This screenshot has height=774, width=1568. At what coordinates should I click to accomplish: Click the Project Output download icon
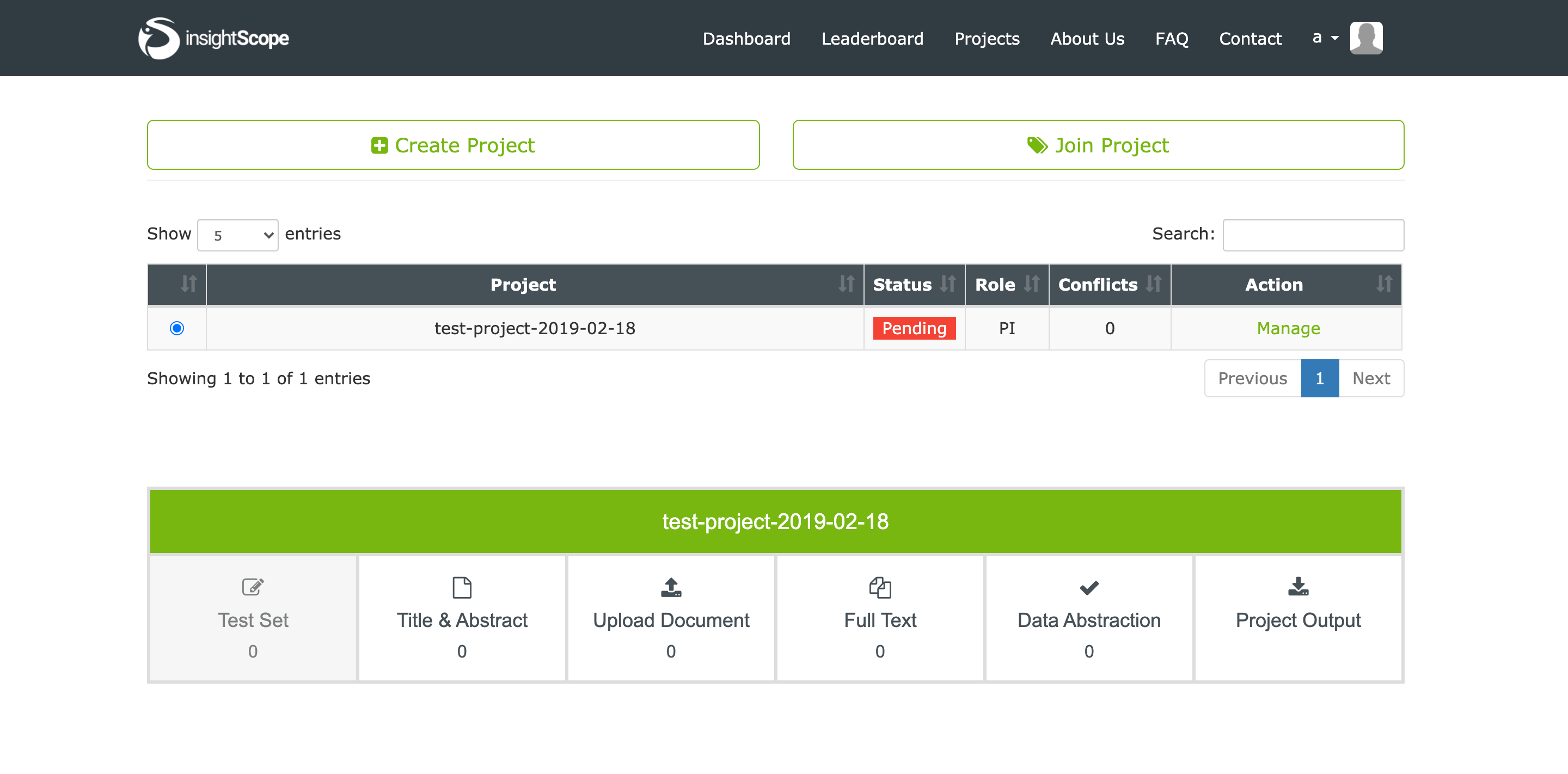(1298, 586)
